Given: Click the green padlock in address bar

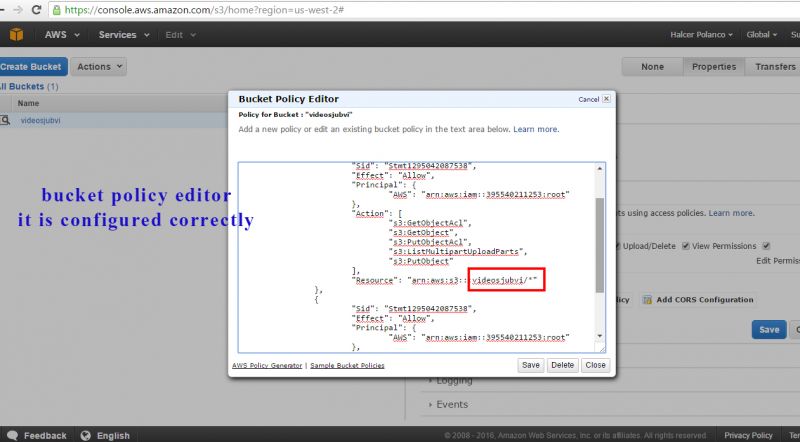Looking at the screenshot, I should coord(57,10).
